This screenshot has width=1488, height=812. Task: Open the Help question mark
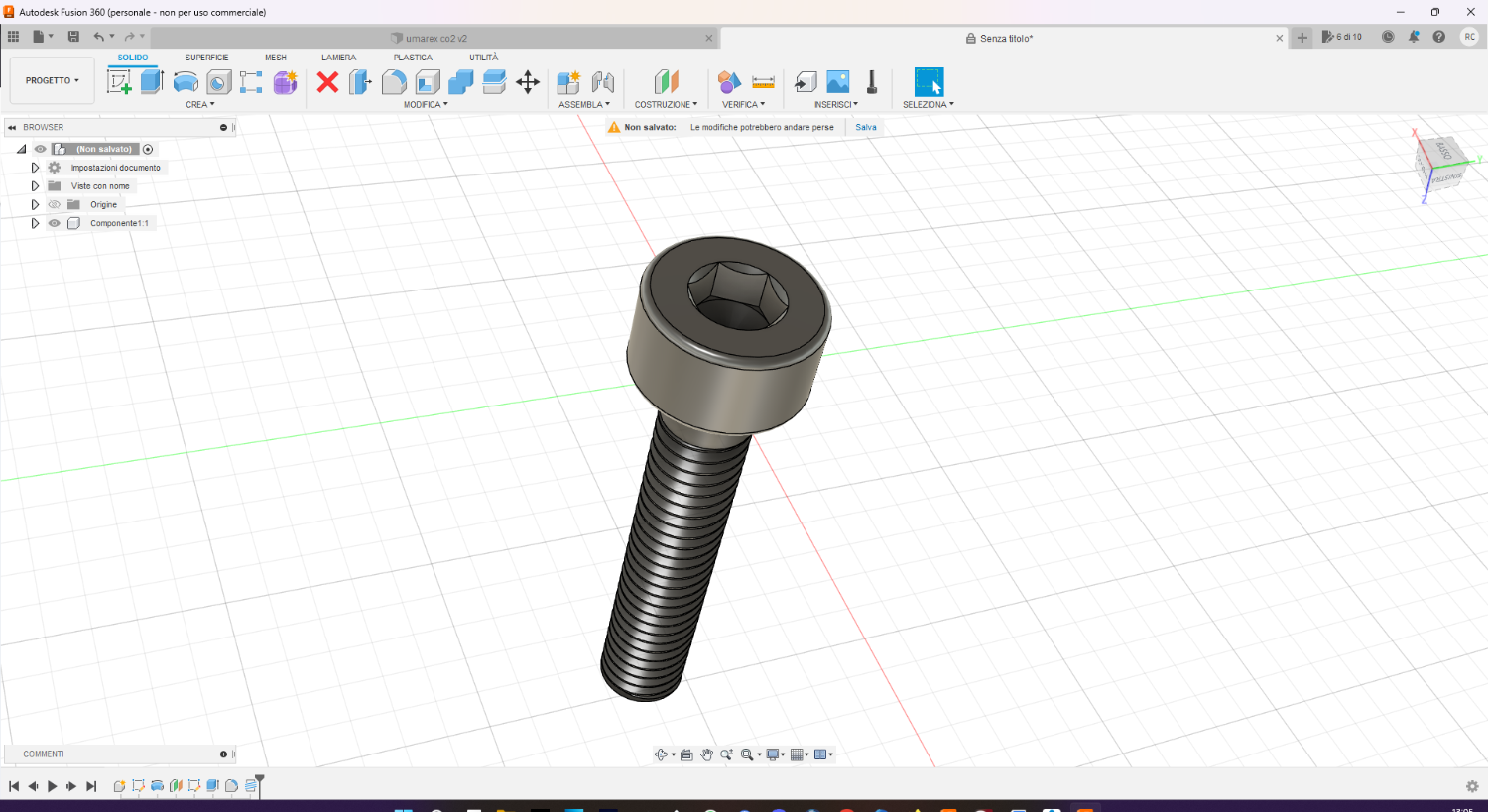[x=1439, y=37]
